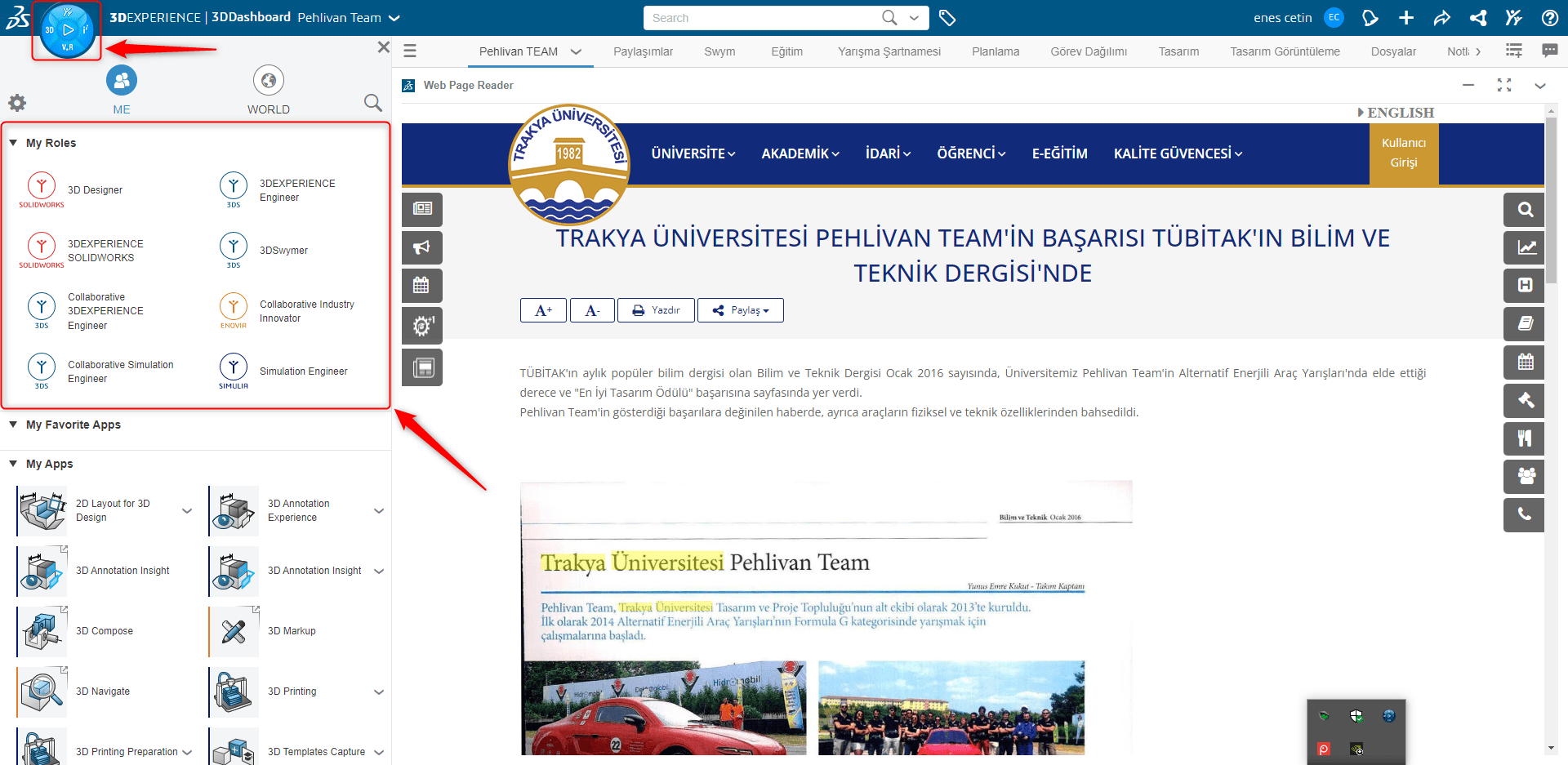Click the webpage phone contact icon
Screen dimensions: 1568x765
(x=1524, y=514)
